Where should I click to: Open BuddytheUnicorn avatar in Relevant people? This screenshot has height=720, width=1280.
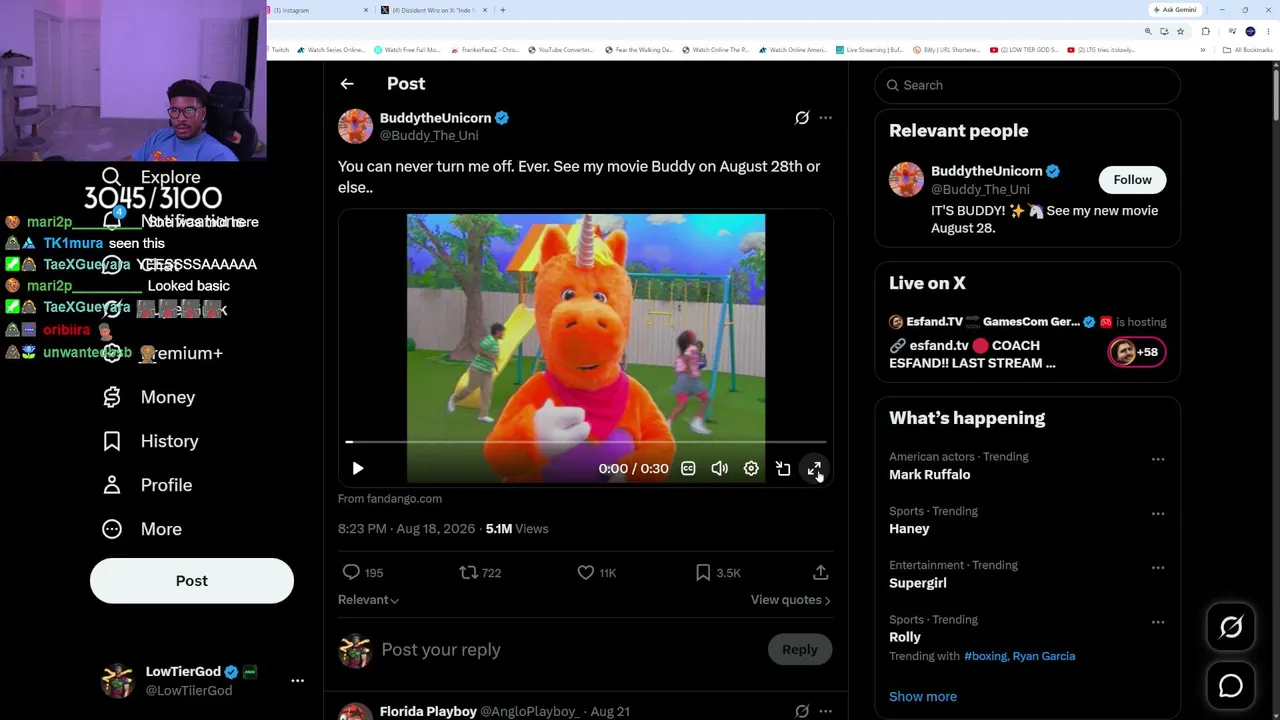[x=906, y=180]
